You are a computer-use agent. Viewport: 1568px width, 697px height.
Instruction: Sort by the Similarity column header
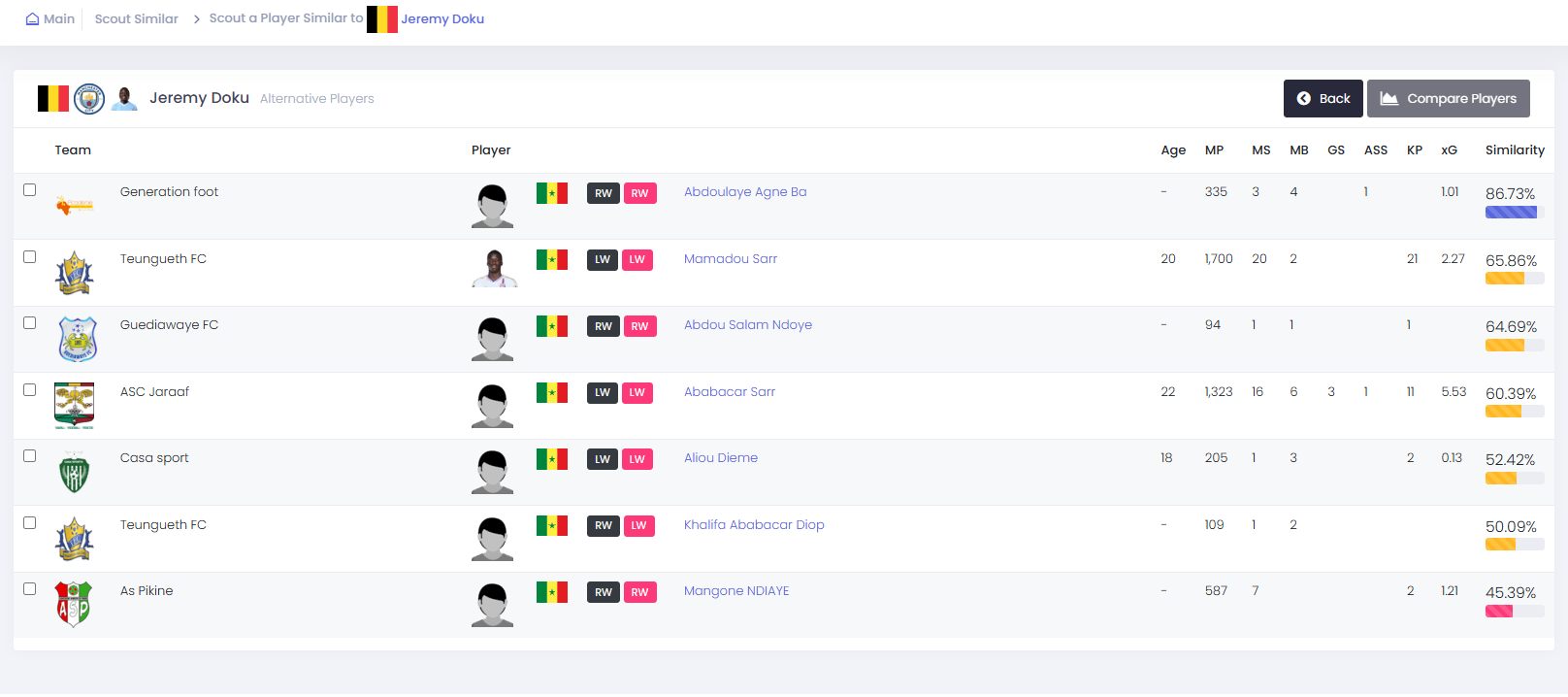(1515, 149)
